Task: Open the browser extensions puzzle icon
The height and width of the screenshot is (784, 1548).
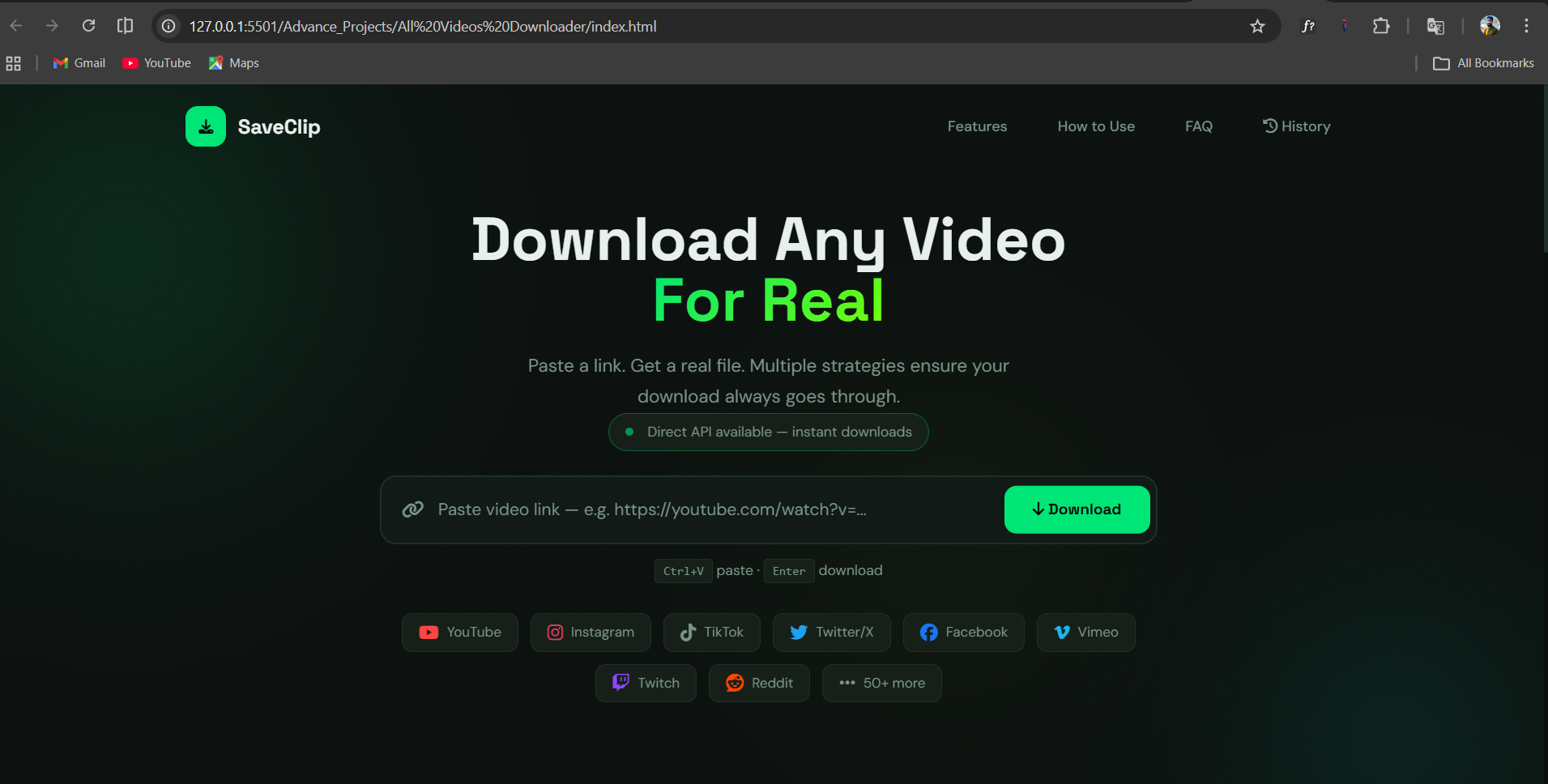Action: coord(1381,27)
